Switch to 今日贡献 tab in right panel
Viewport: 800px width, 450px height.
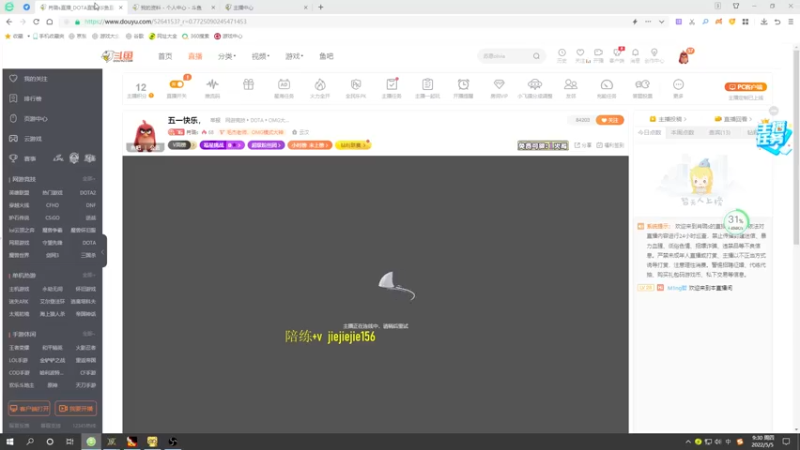coord(649,132)
